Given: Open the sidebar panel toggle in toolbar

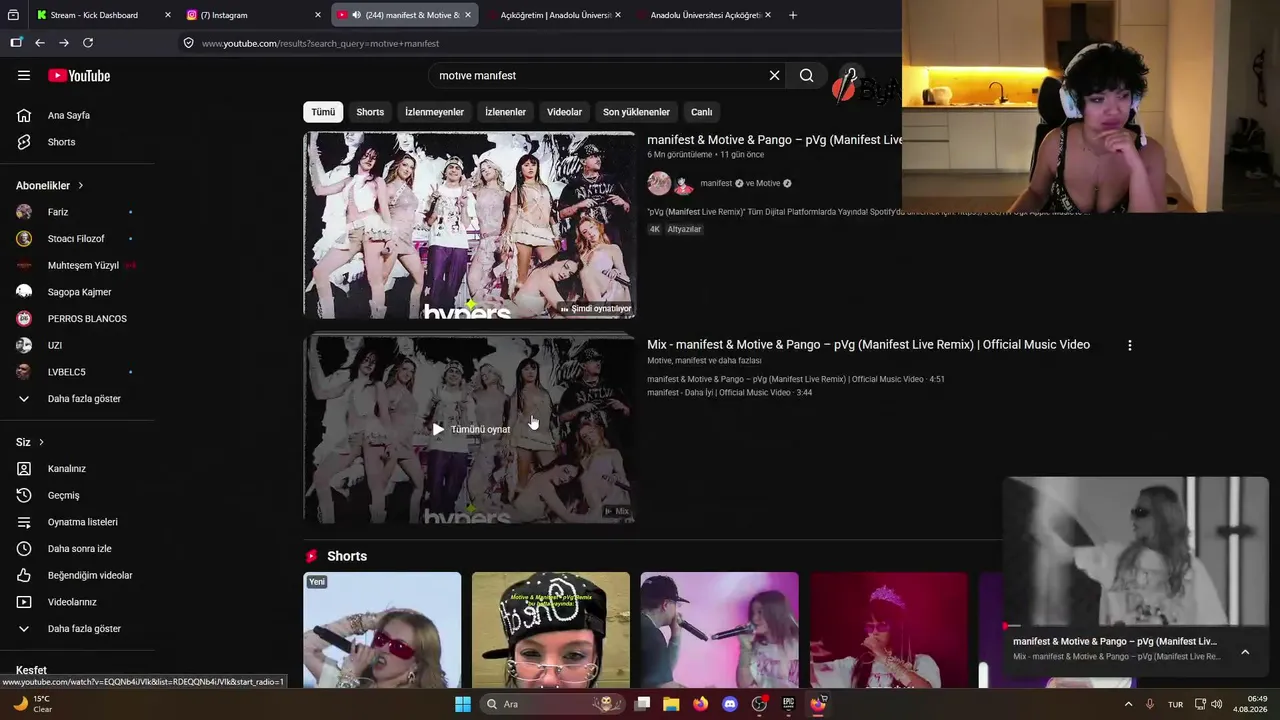Looking at the screenshot, I should tap(16, 43).
